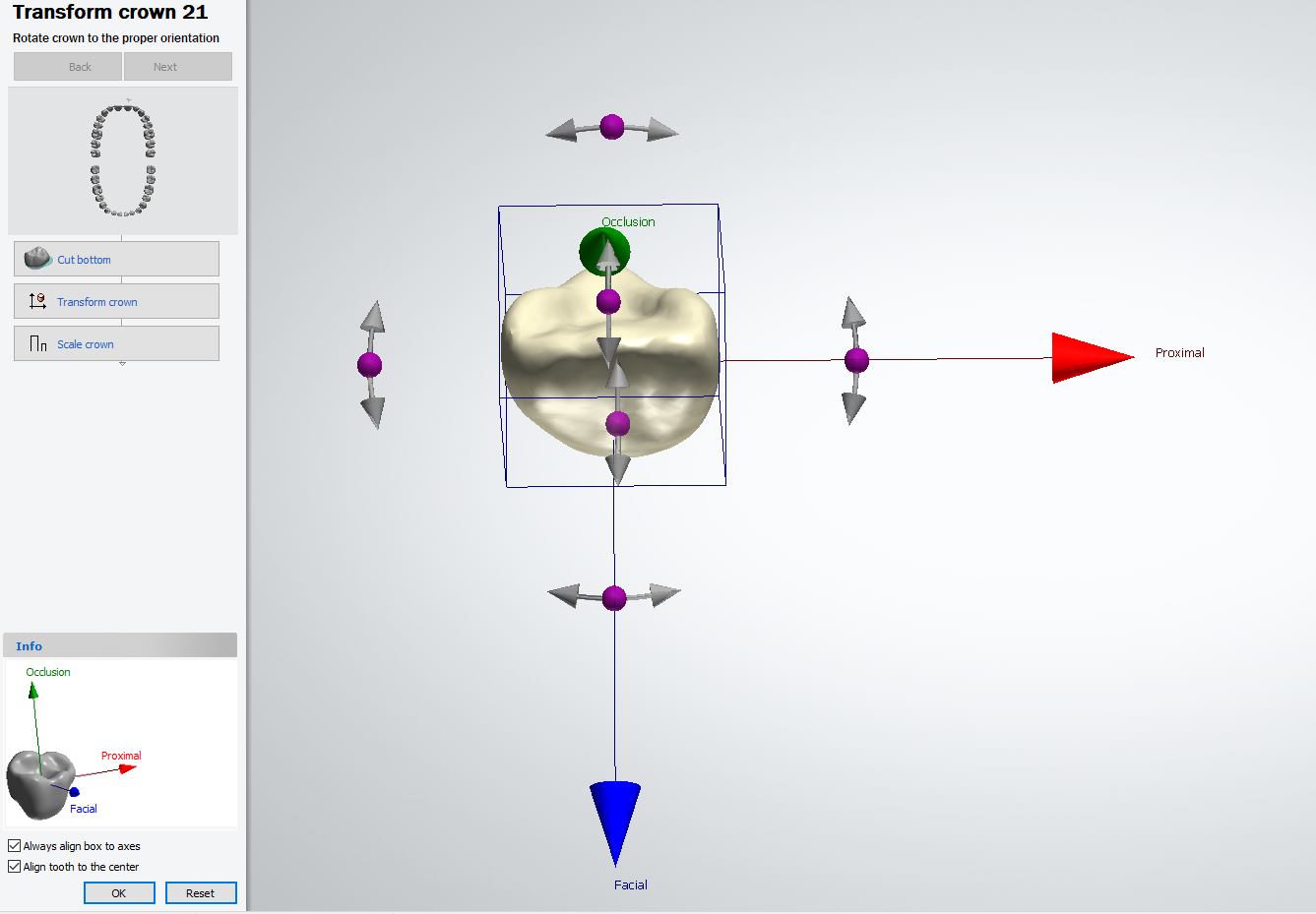Expand the arrow below Scale crown
This screenshot has width=1316, height=914.
click(x=122, y=364)
